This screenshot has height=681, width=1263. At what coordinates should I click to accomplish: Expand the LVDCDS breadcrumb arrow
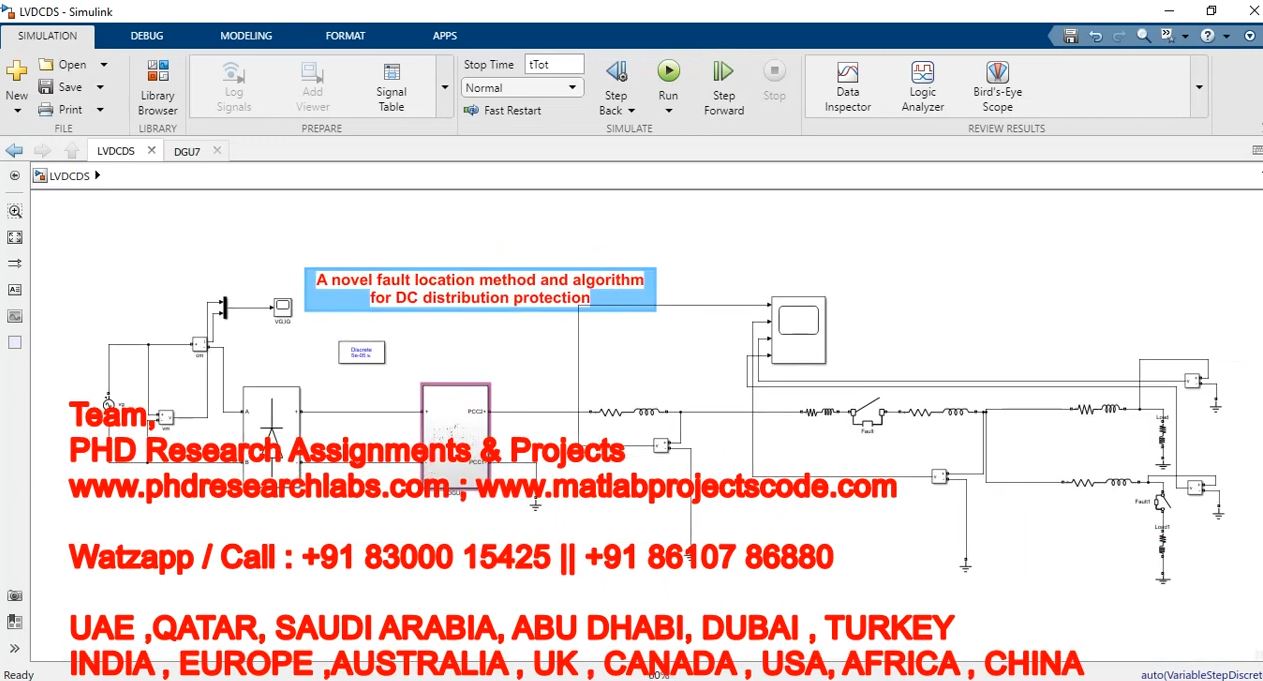point(97,176)
